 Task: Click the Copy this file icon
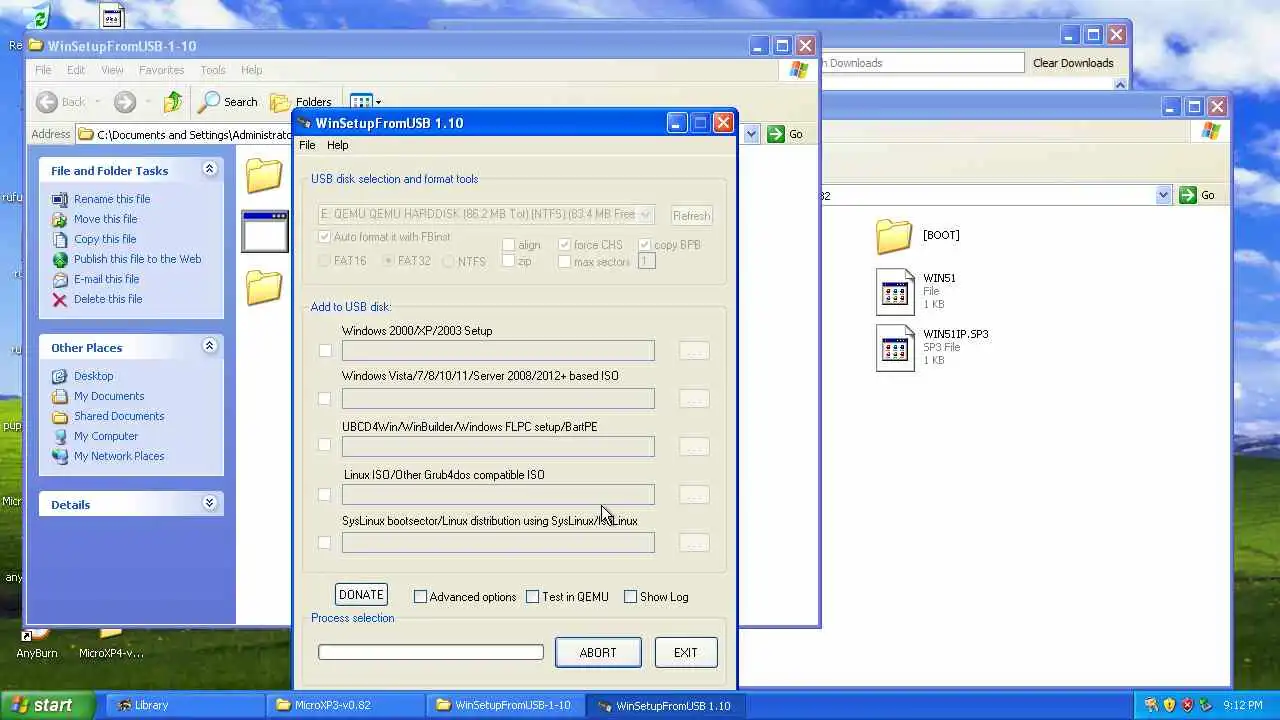tap(60, 239)
